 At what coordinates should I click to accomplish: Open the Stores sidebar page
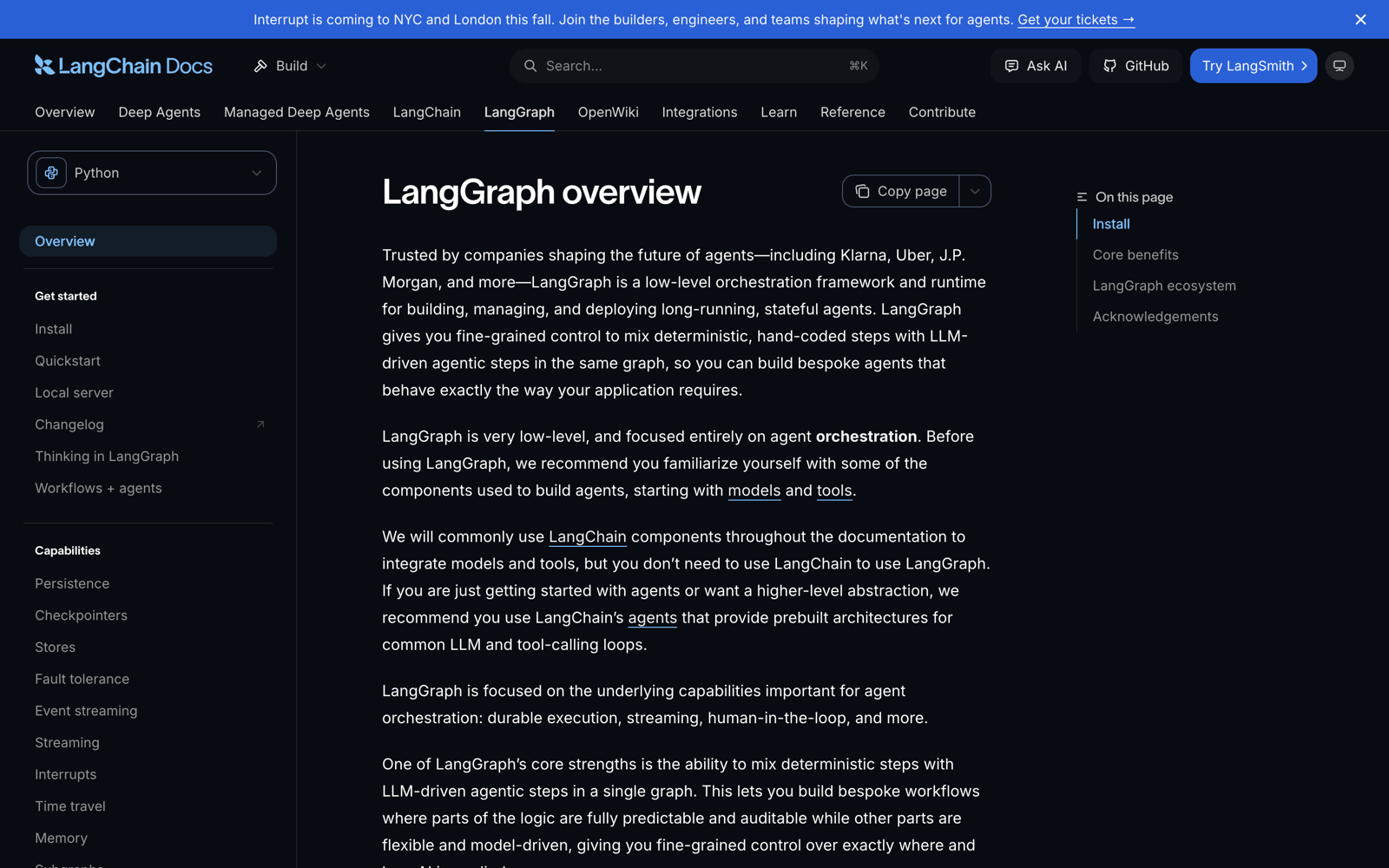[55, 648]
